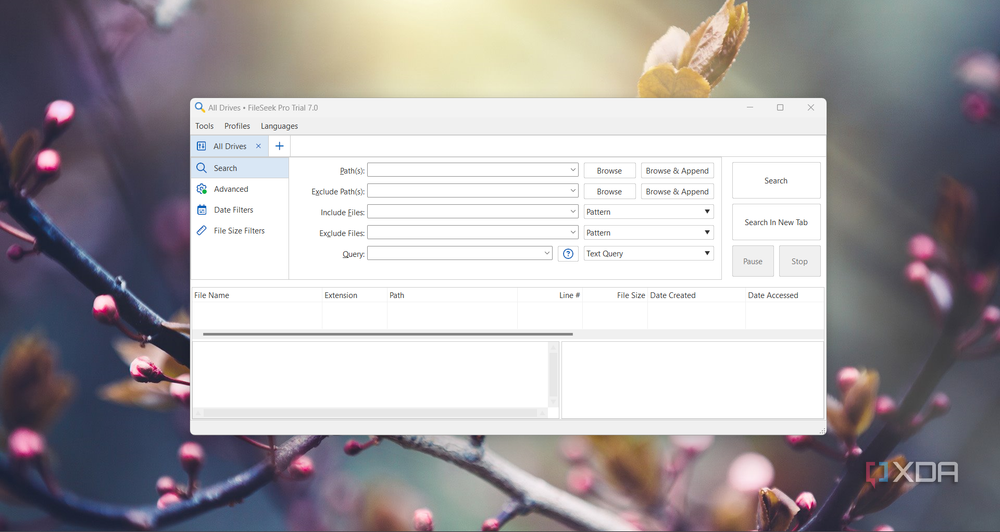The width and height of the screenshot is (1000, 532).
Task: Open the Tools menu
Action: pos(204,126)
